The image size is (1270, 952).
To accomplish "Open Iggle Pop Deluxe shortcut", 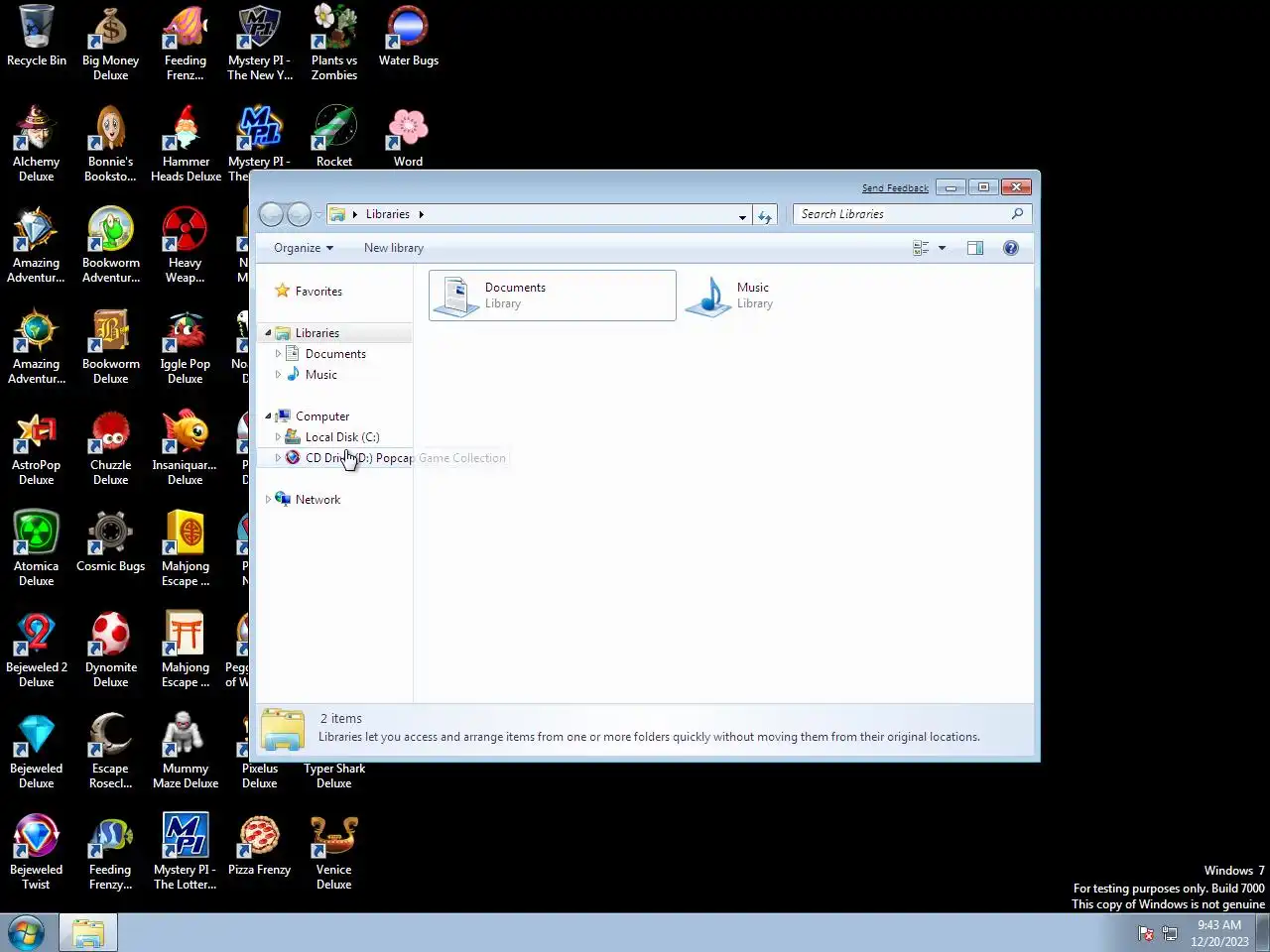I will tap(186, 346).
